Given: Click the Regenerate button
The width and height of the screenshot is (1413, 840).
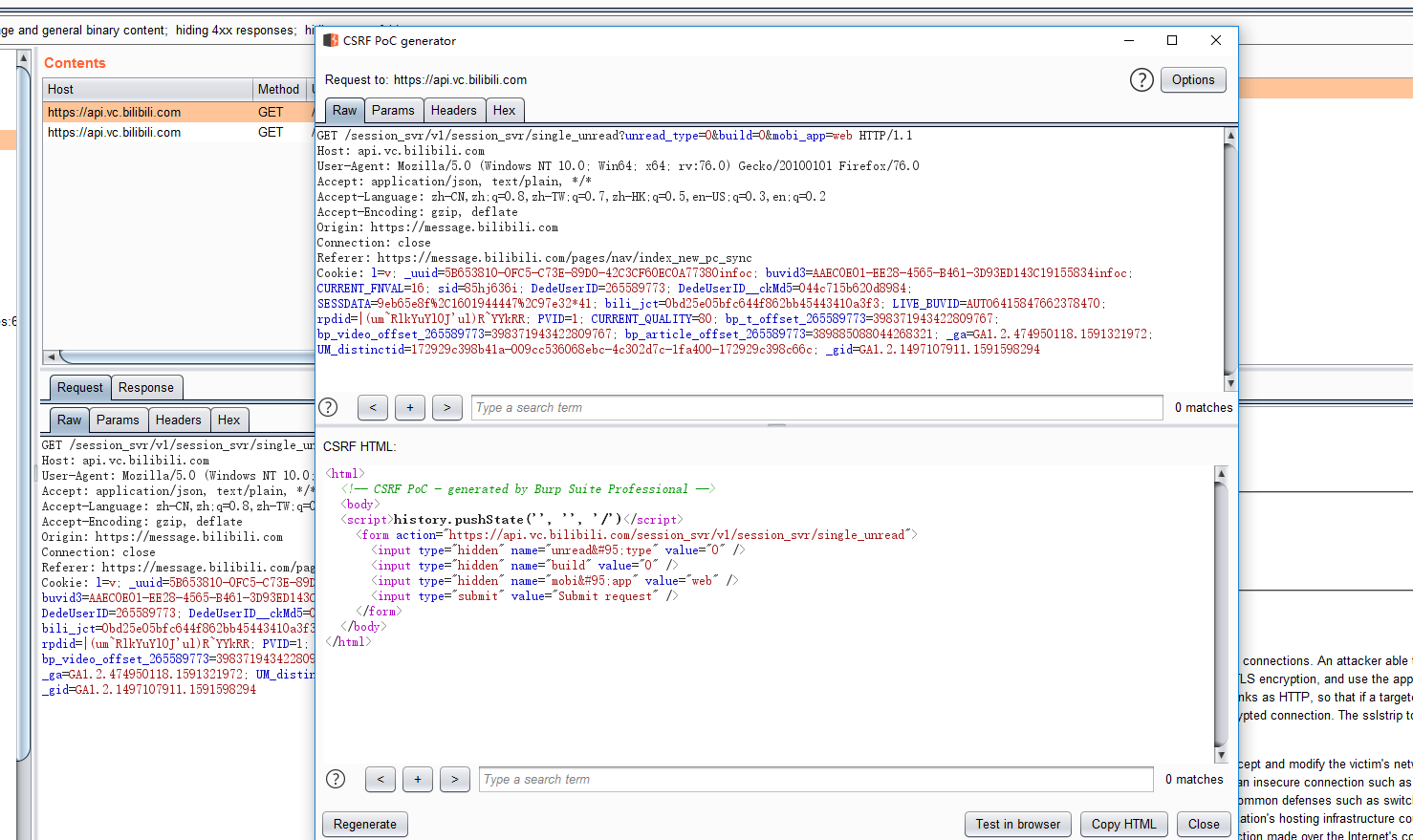Looking at the screenshot, I should click(x=365, y=825).
